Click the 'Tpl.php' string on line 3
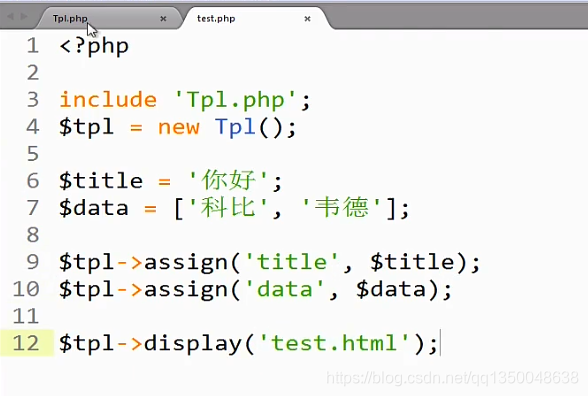 point(235,100)
